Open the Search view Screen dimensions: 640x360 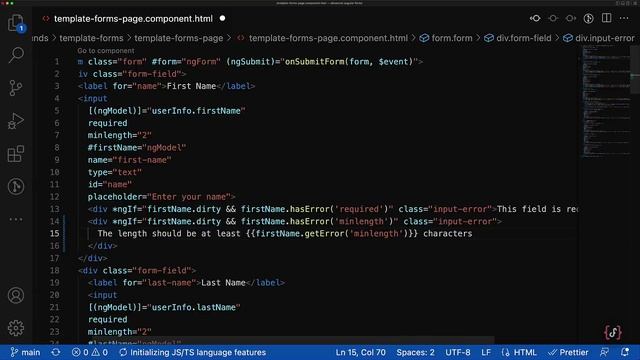click(x=16, y=55)
